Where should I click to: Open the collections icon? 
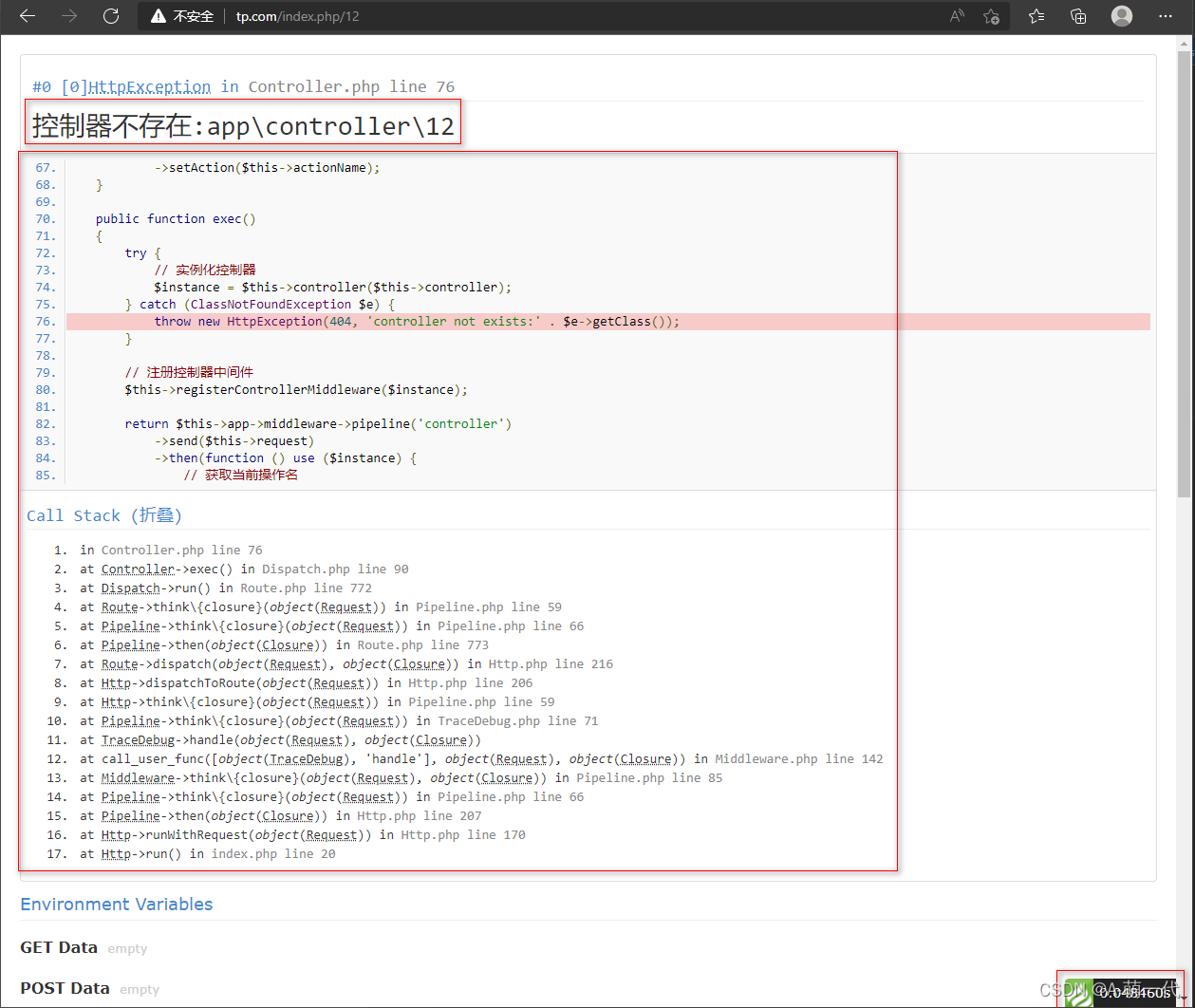pos(1078,16)
